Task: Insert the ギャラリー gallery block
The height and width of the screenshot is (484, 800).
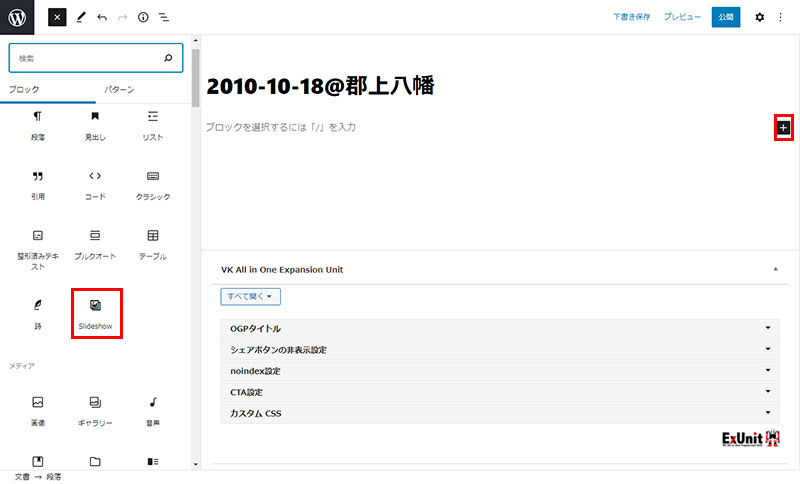Action: pyautogui.click(x=96, y=410)
